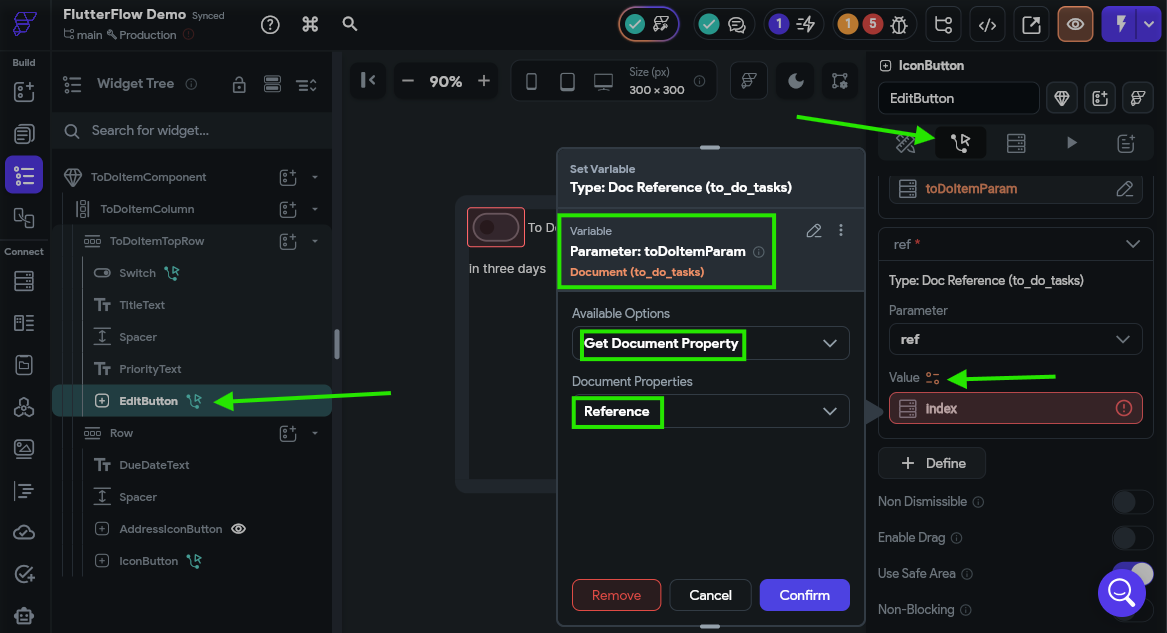Click the index value field
Image resolution: width=1167 pixels, height=633 pixels.
click(1015, 408)
